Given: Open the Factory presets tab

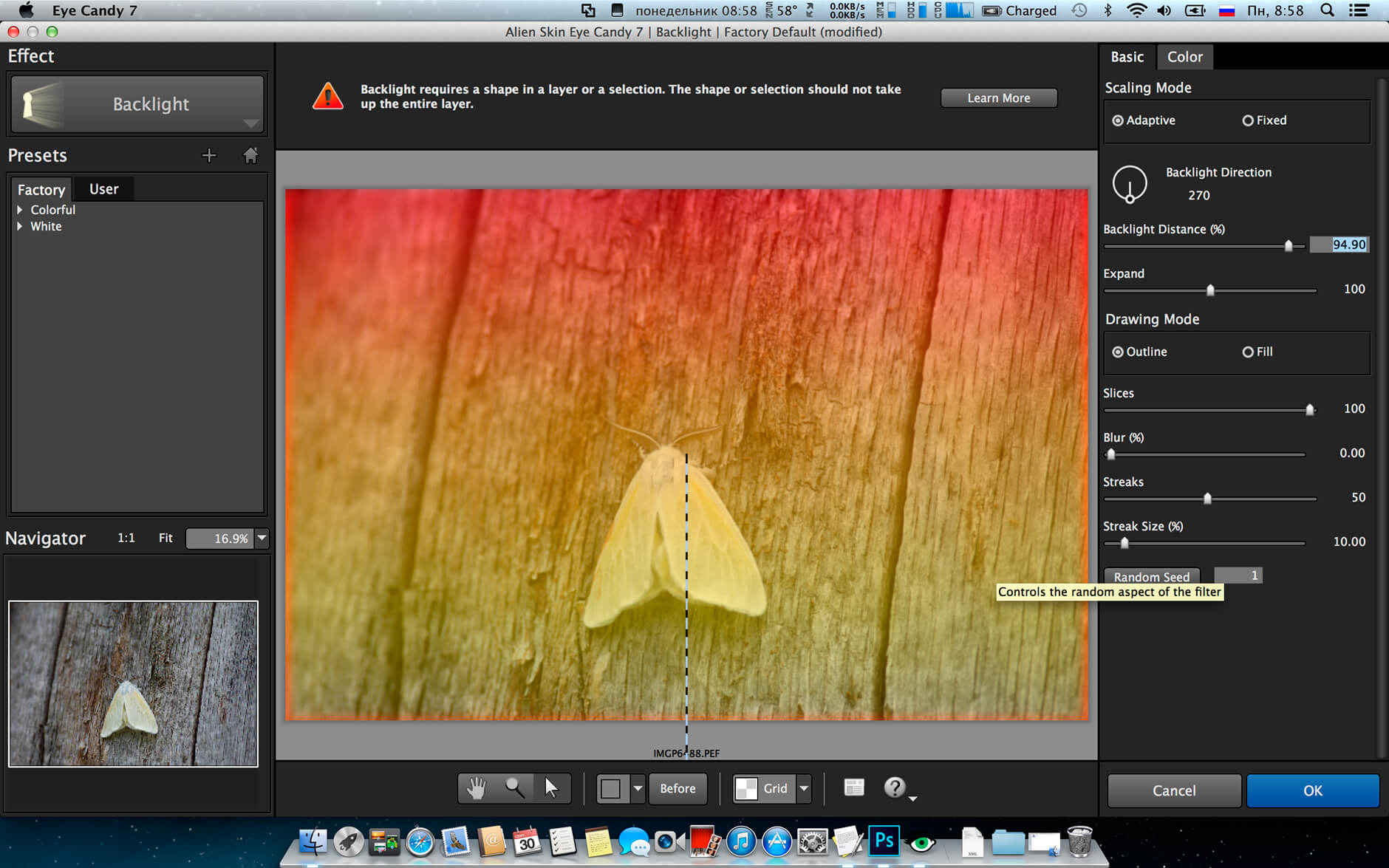Looking at the screenshot, I should pyautogui.click(x=41, y=190).
